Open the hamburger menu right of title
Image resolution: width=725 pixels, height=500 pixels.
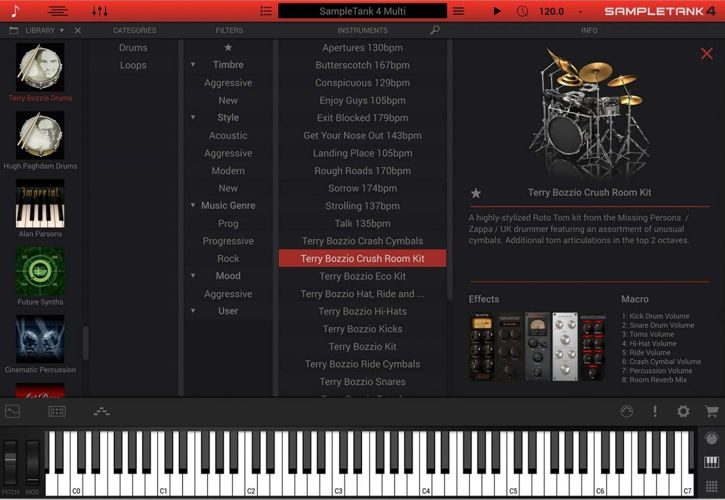click(459, 11)
